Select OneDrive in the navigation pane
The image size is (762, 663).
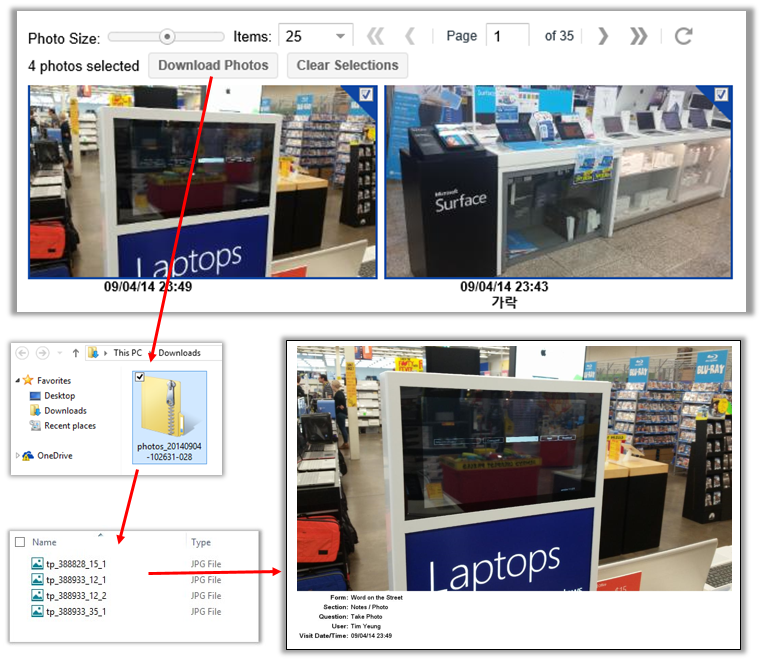point(47,455)
